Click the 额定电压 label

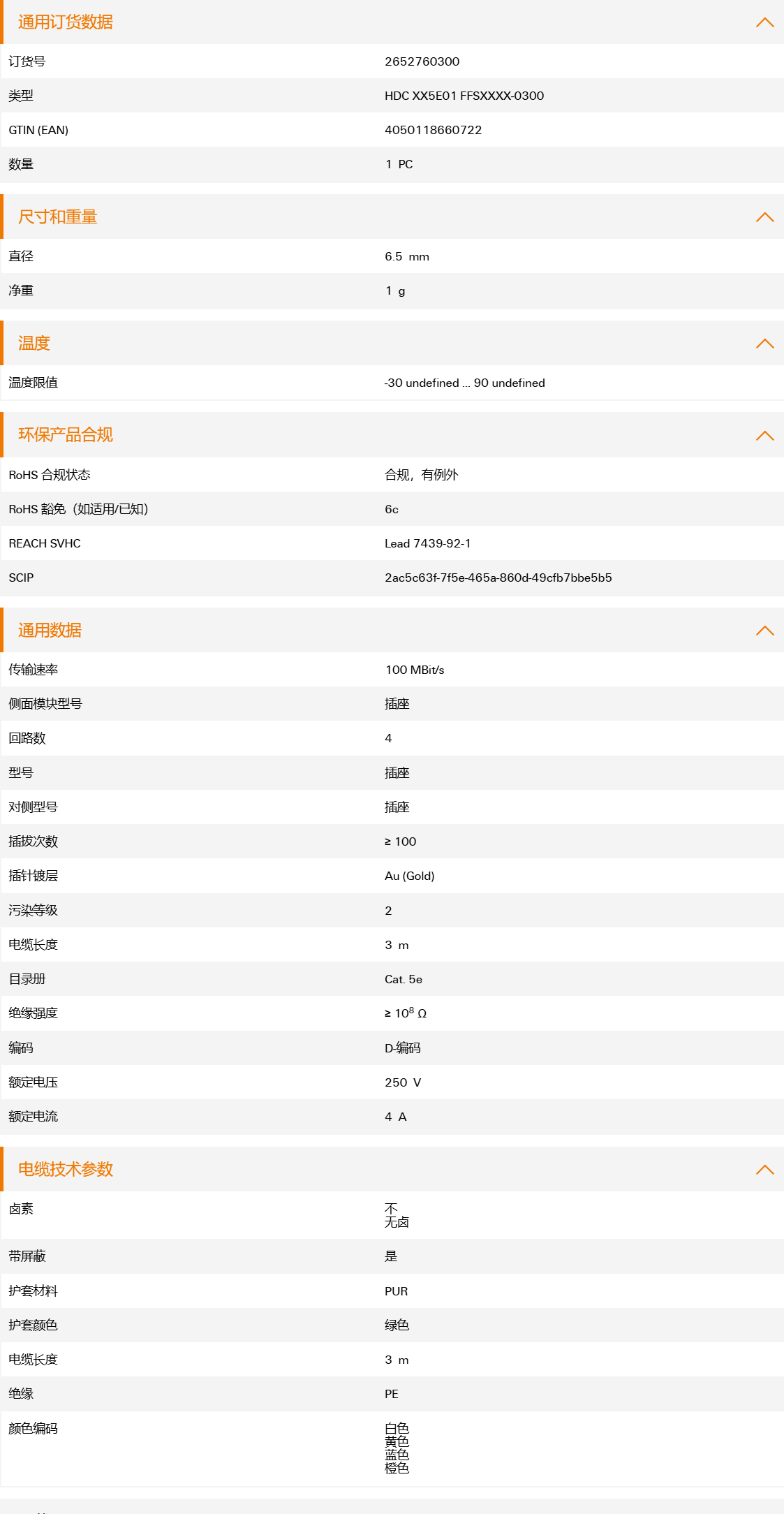pos(33,1082)
